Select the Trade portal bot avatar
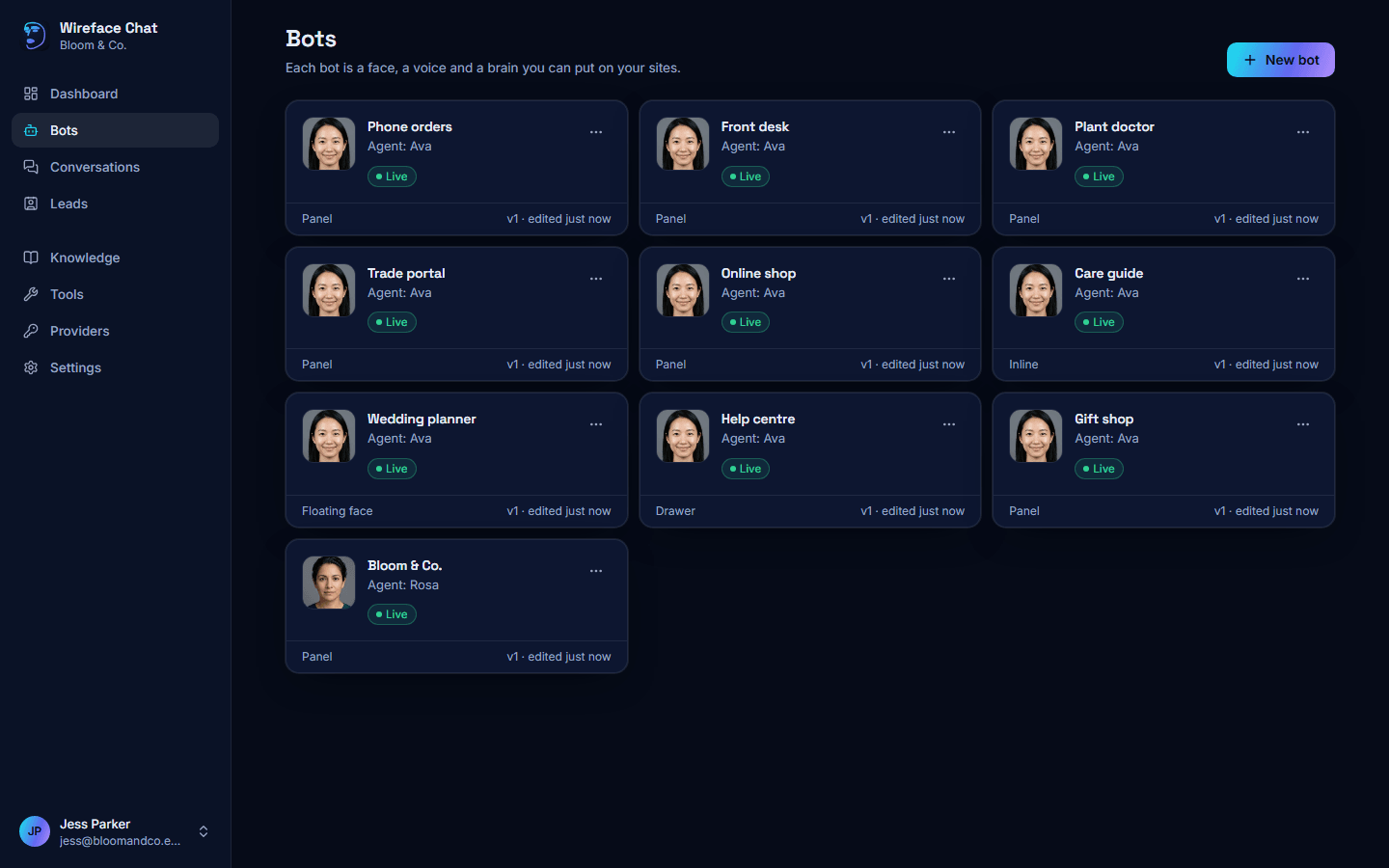Viewport: 1389px width, 868px height. click(329, 290)
